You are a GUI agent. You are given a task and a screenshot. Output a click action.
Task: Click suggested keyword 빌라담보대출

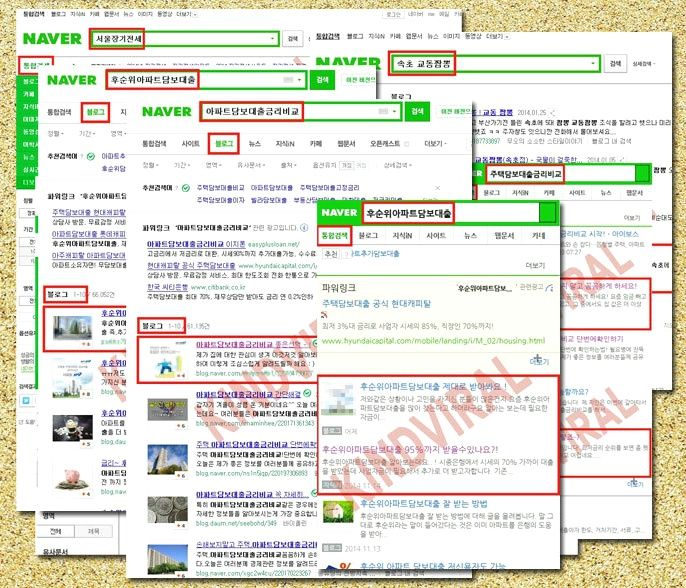pos(269,200)
